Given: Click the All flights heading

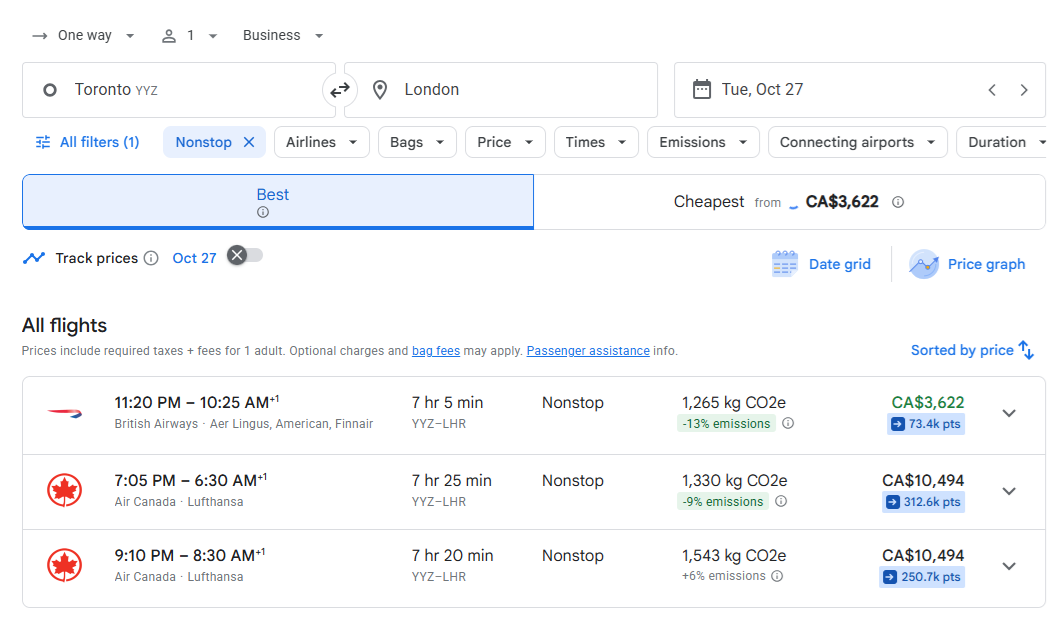Looking at the screenshot, I should pyautogui.click(x=64, y=326).
